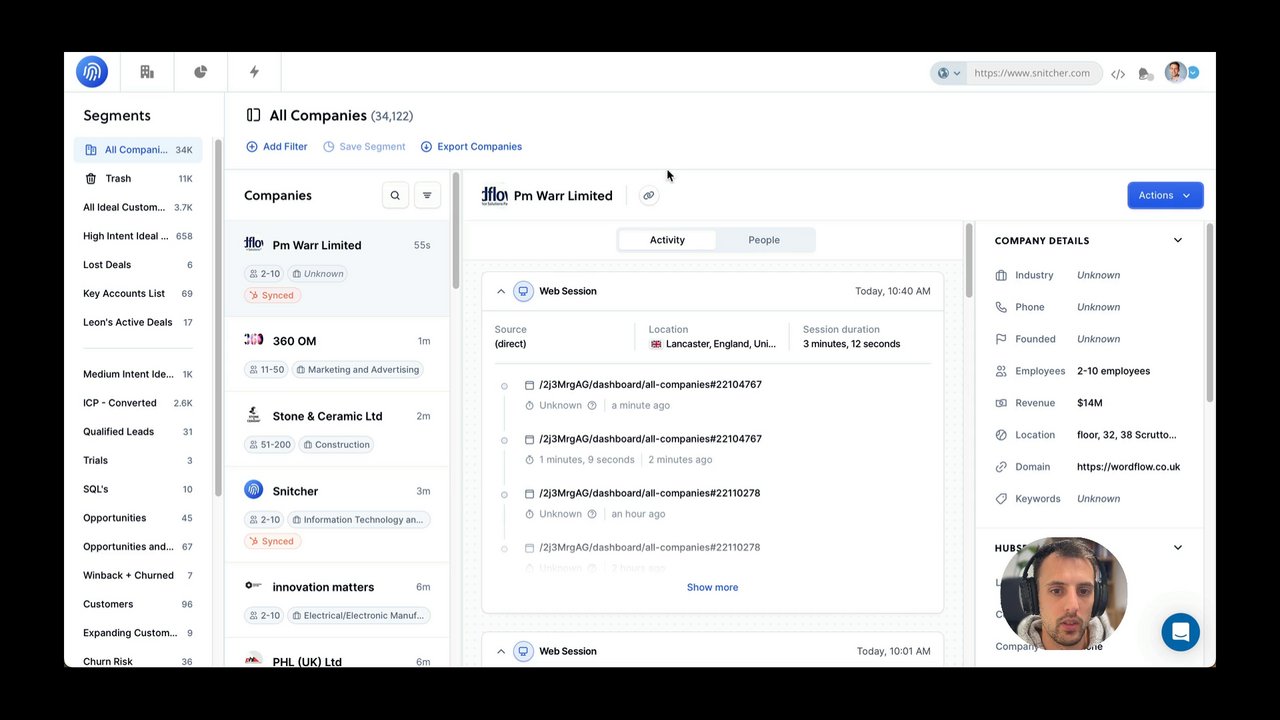Open the companies sort filter icon
The height and width of the screenshot is (720, 1280).
[427, 195]
